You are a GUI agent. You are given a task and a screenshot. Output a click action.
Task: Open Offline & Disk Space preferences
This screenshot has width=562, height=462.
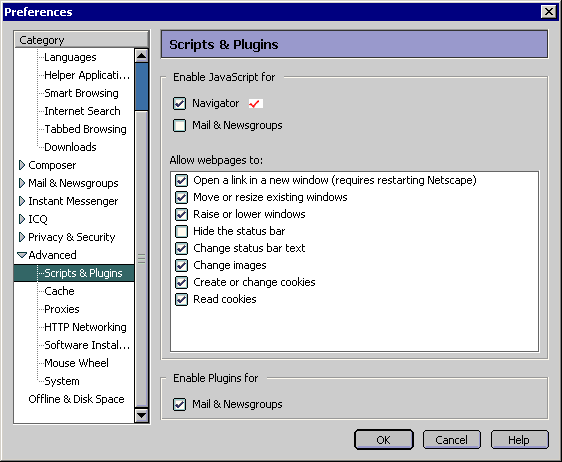76,399
